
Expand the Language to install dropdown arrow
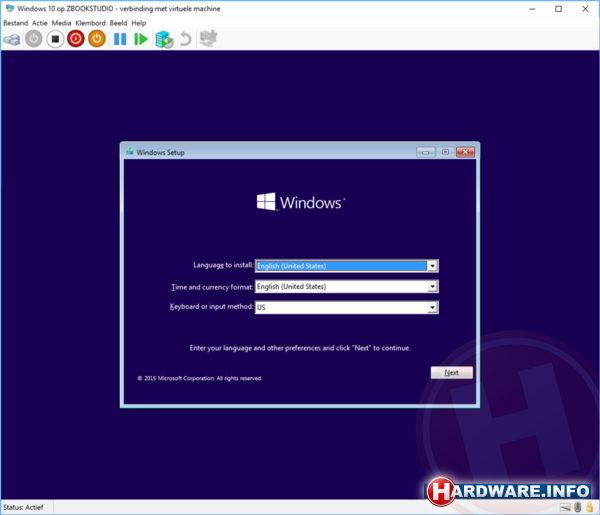[432, 266]
